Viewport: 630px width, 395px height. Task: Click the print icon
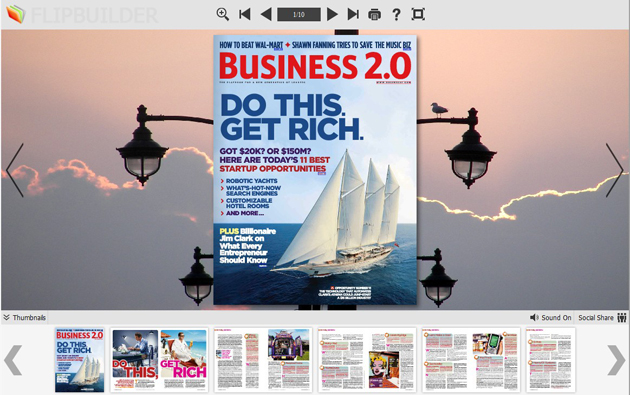(x=374, y=15)
